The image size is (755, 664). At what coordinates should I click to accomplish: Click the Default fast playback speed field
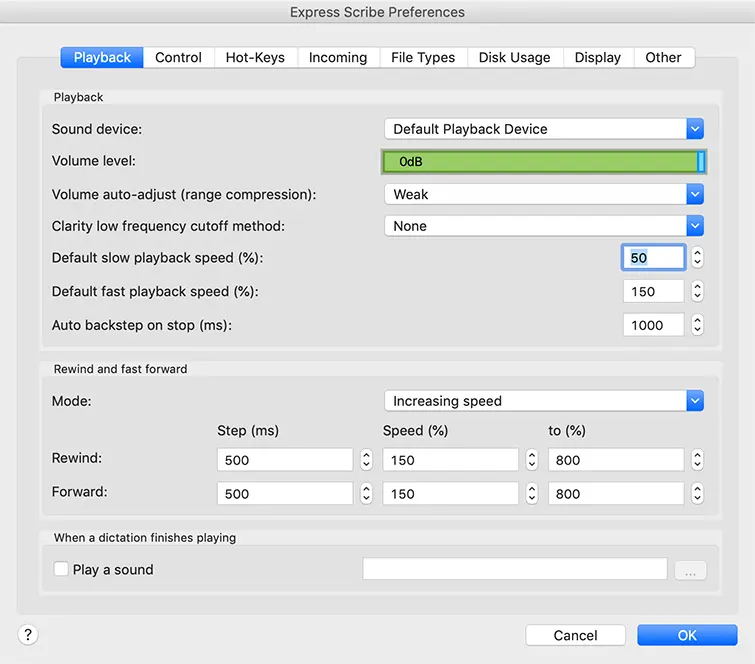coord(653,291)
